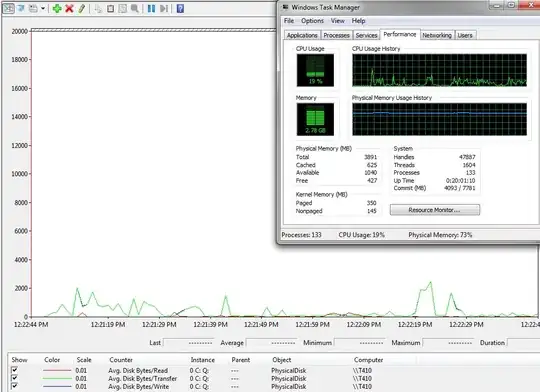Click blue color line of Avg. Disk Bytes/Write

57,386
